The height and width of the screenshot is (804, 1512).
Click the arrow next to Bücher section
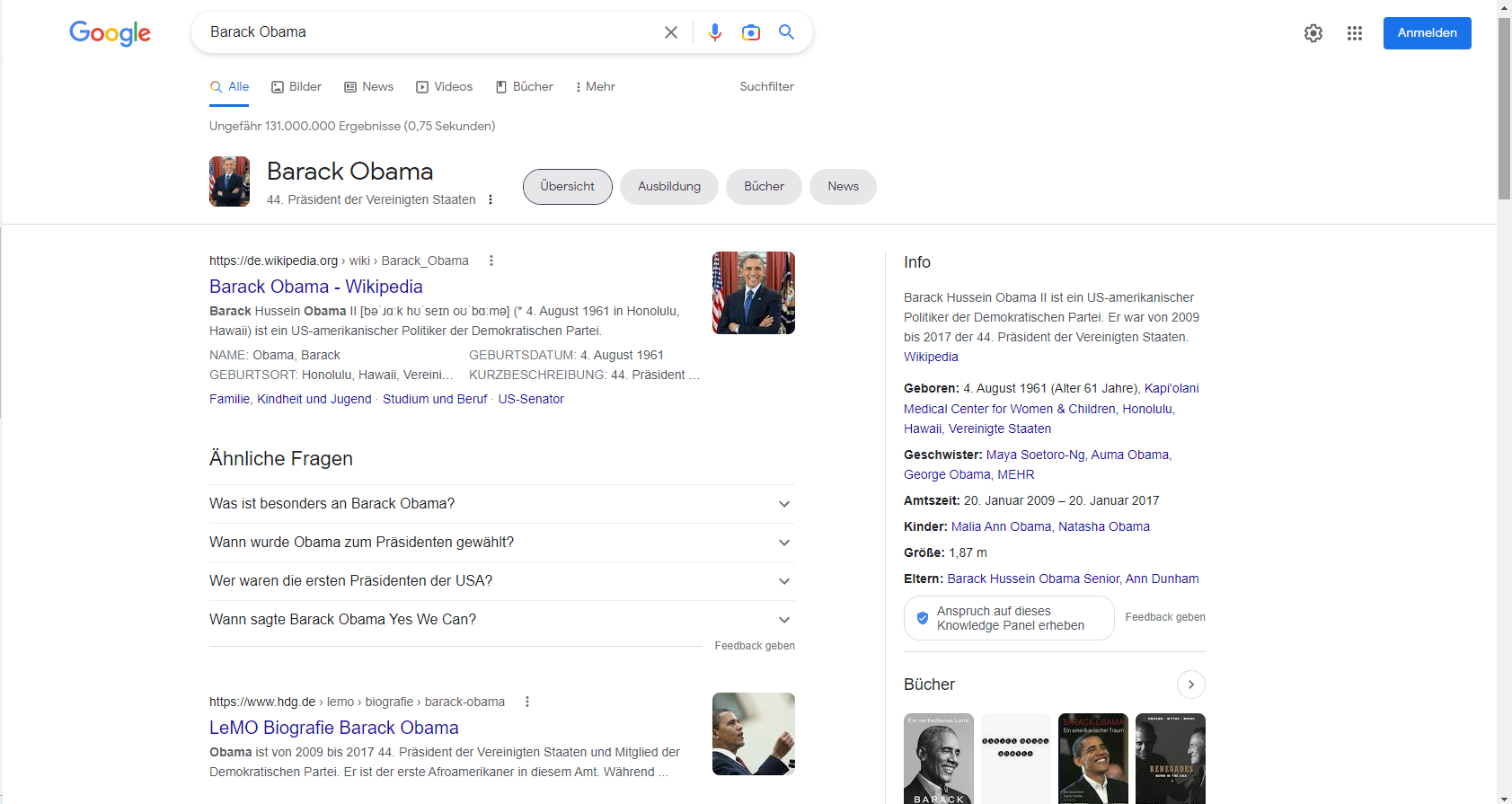click(x=1190, y=685)
